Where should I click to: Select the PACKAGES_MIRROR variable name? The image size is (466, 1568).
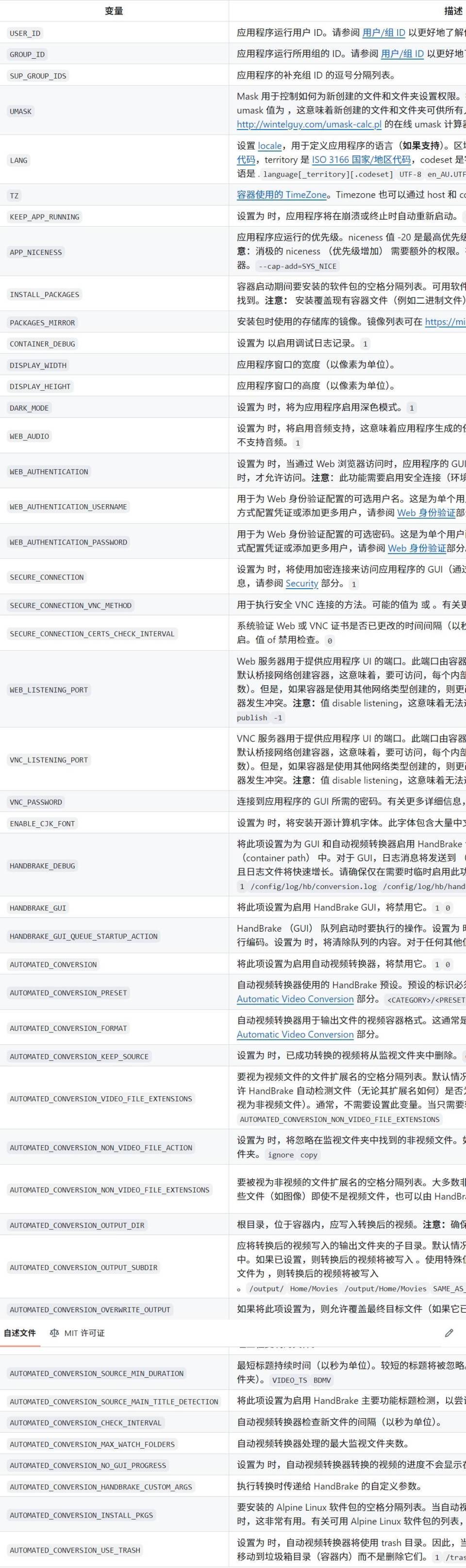[x=43, y=323]
